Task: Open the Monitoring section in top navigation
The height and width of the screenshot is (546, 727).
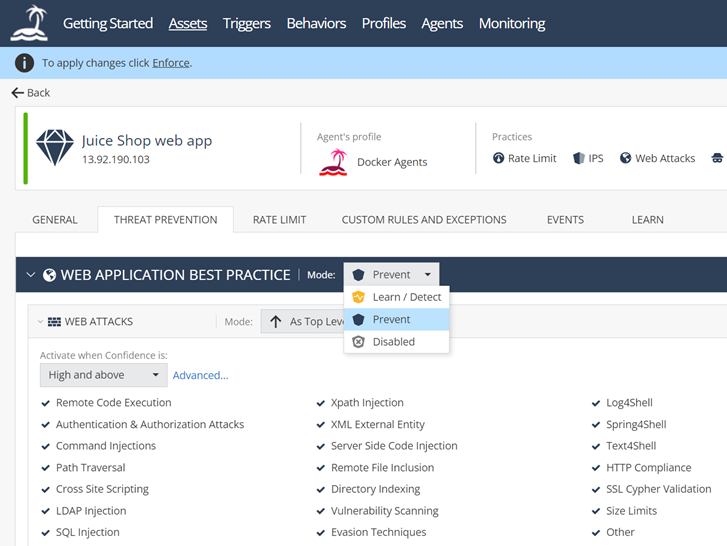Action: (x=511, y=23)
